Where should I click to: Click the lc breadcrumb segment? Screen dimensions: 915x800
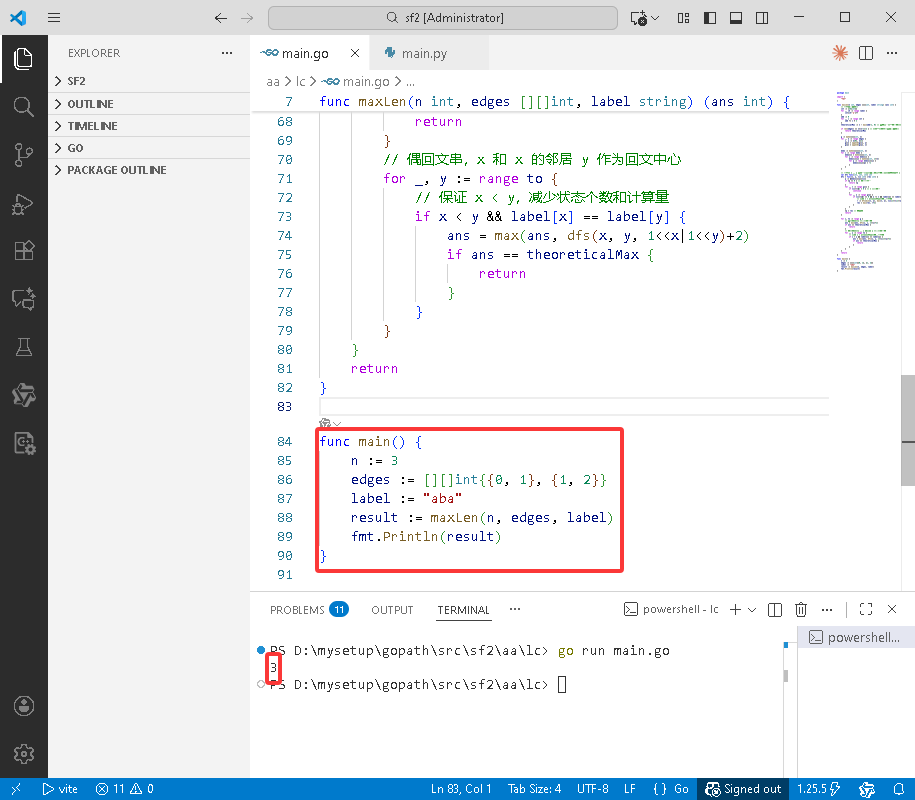click(x=301, y=82)
